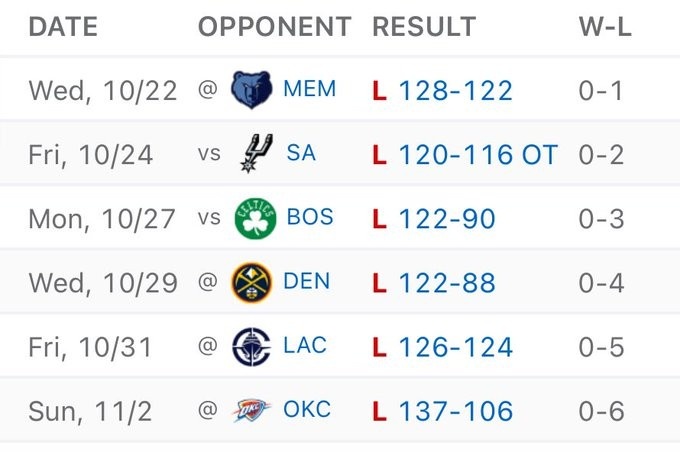
Task: Open the SA team link
Action: (300, 154)
